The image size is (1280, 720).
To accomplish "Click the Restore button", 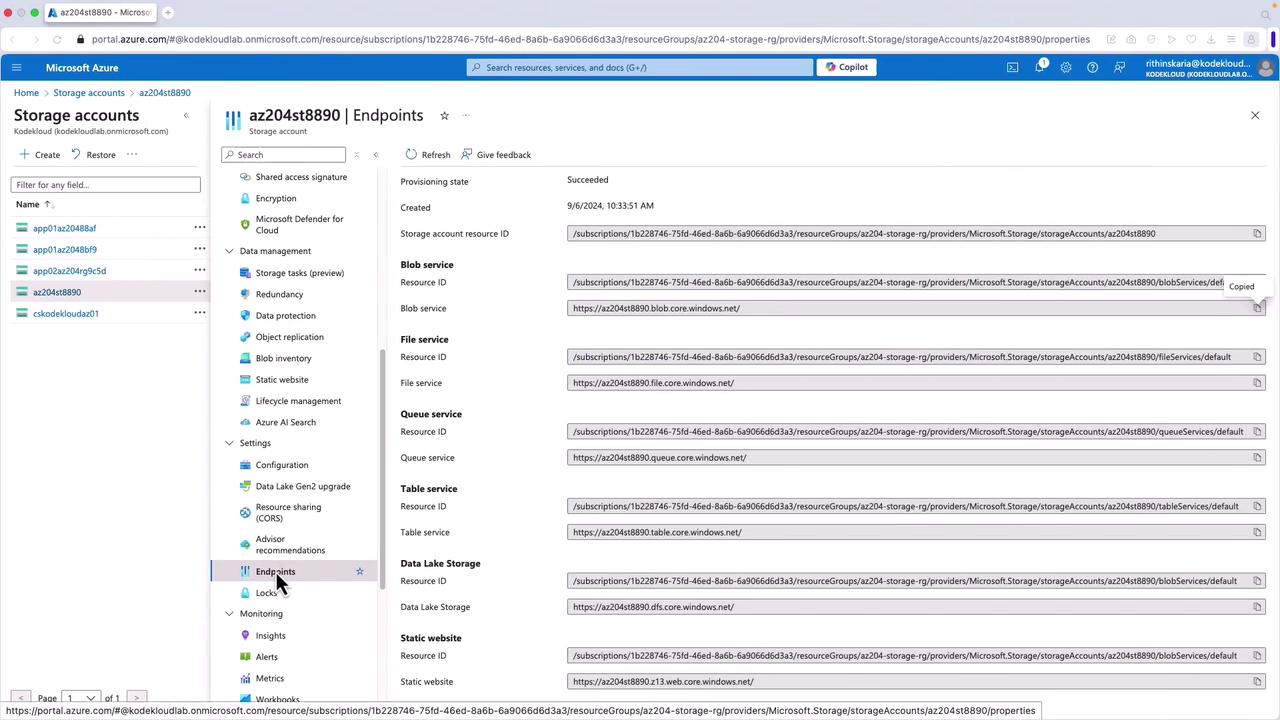I will 93,155.
